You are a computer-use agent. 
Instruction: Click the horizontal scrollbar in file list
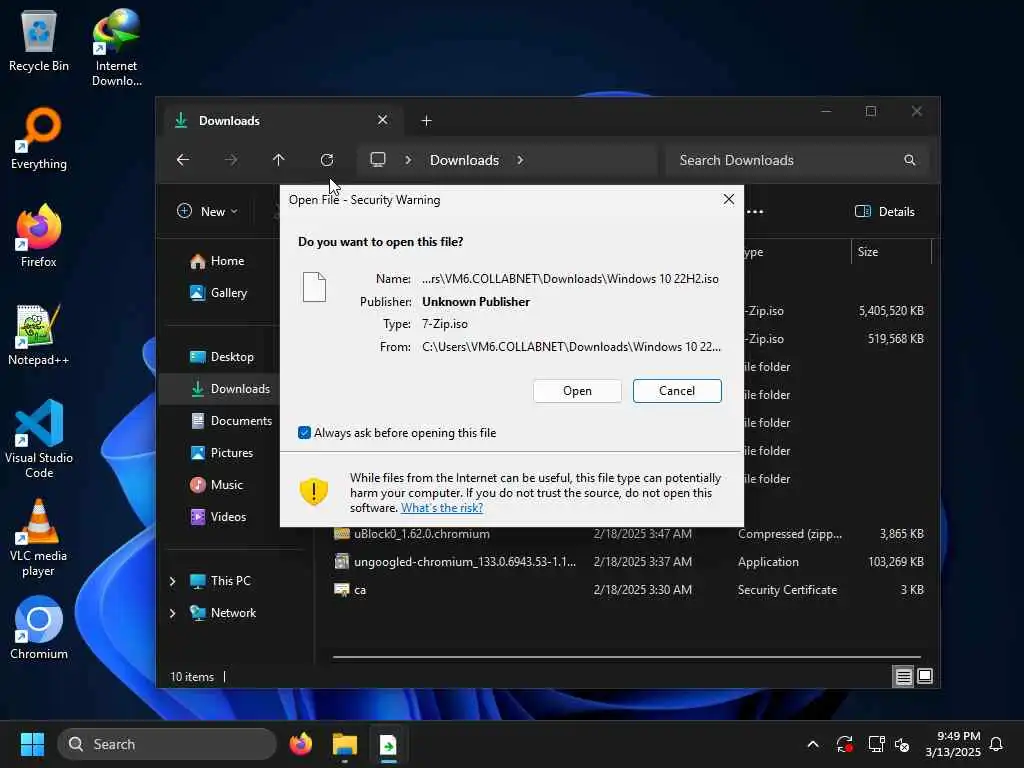coord(627,656)
